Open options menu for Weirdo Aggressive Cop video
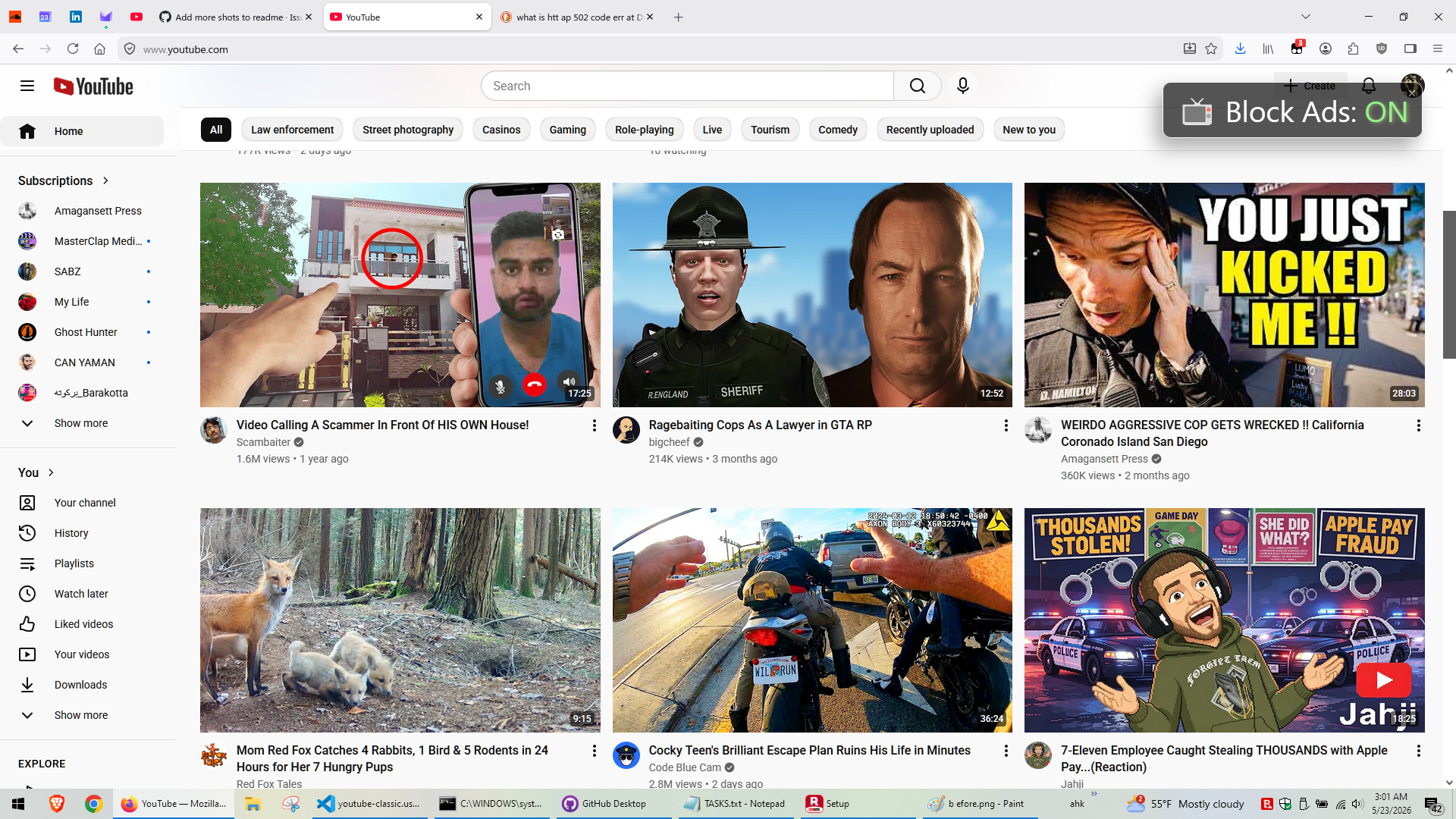 coord(1419,425)
